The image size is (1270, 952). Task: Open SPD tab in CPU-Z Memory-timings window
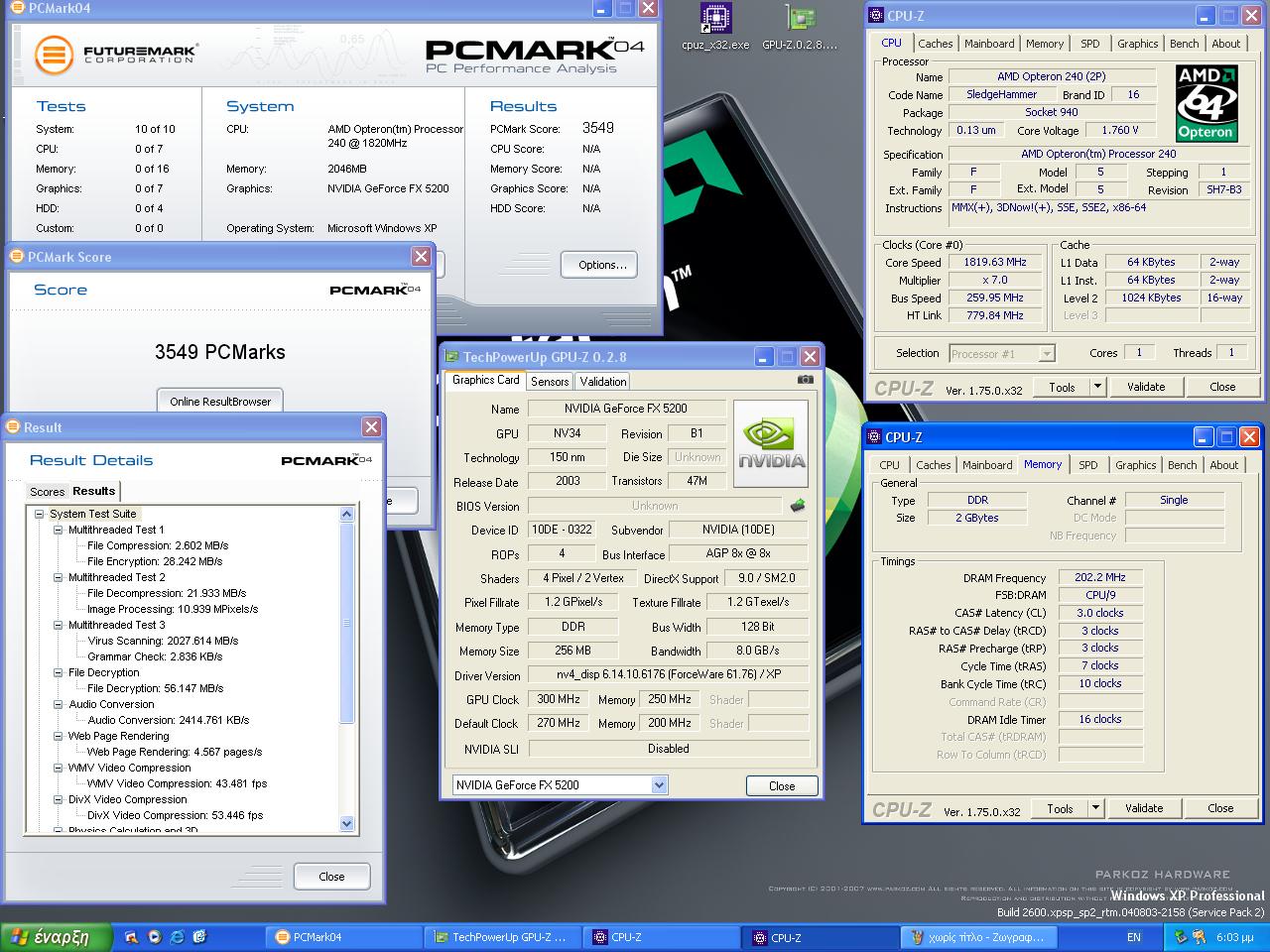(1088, 465)
